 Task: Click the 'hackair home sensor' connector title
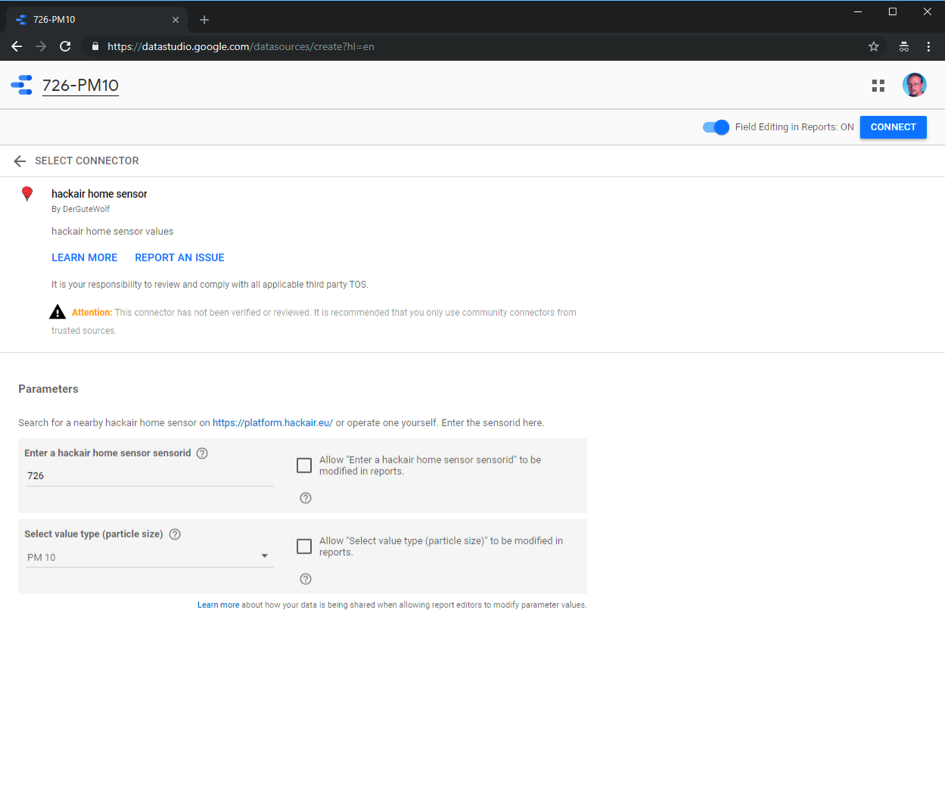(99, 194)
